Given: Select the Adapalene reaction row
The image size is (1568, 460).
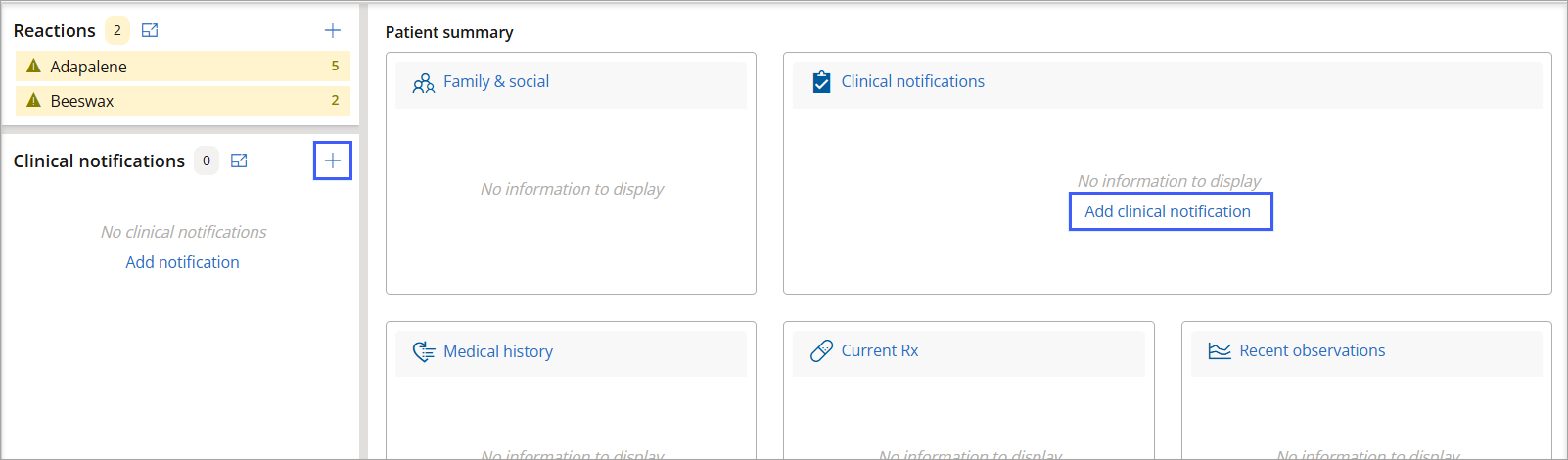Looking at the screenshot, I should [x=183, y=66].
